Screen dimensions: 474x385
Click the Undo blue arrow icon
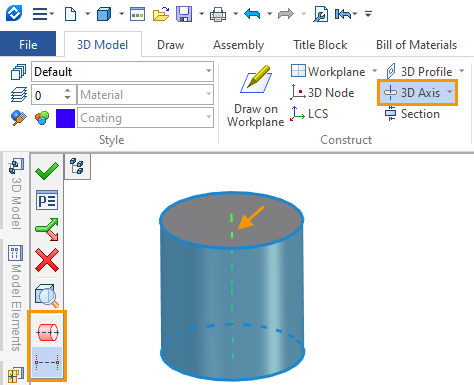pos(252,14)
